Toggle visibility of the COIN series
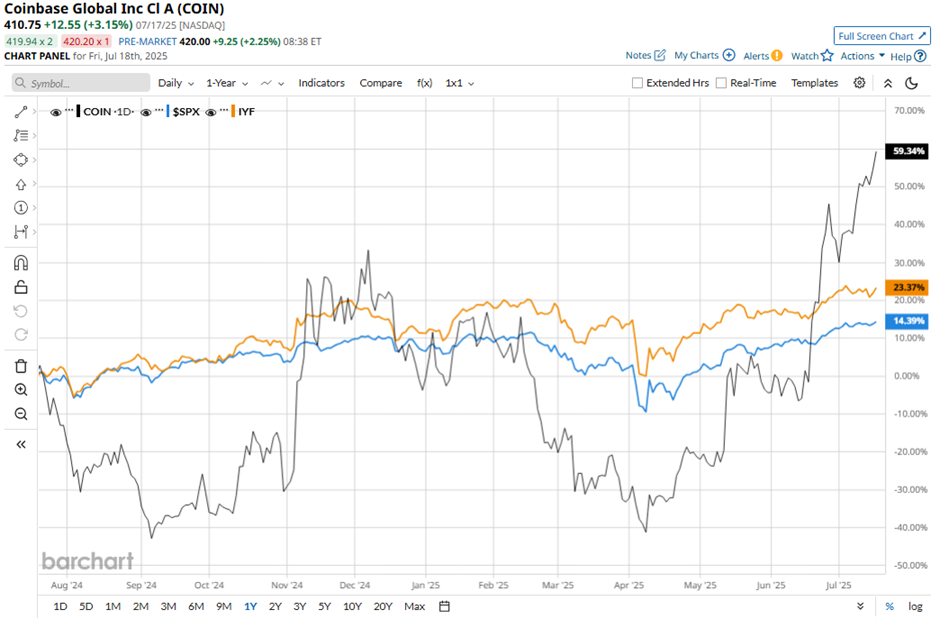The image size is (940, 619). [56, 112]
